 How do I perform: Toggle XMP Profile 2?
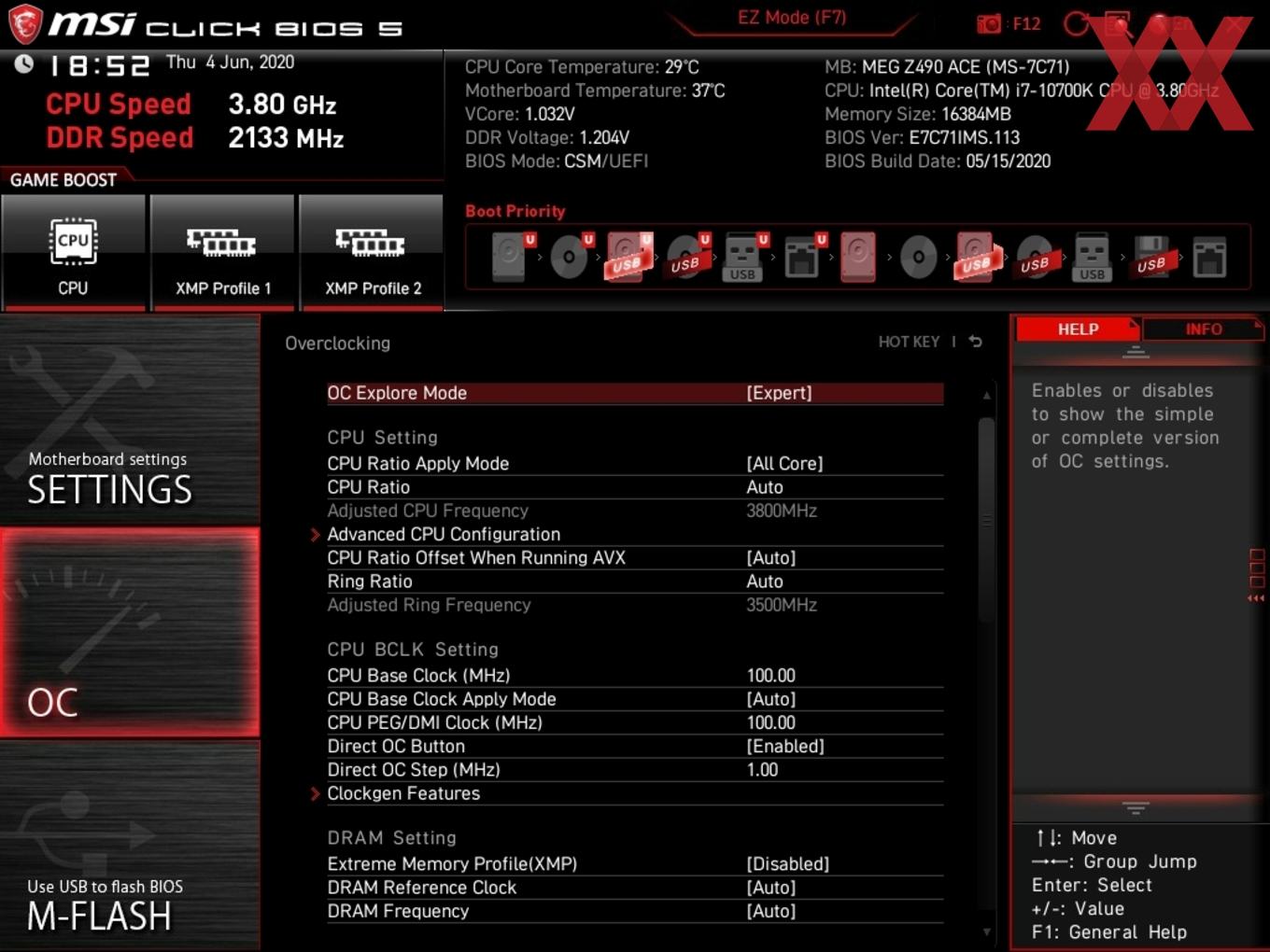372,252
